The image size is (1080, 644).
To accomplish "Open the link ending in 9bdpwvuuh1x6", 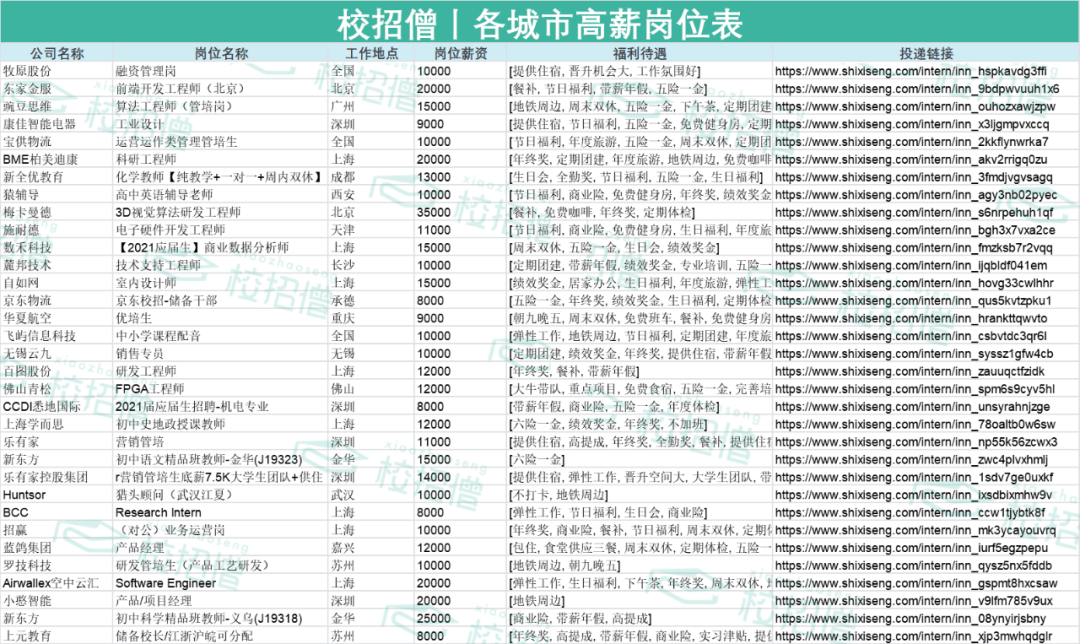I will (917, 89).
